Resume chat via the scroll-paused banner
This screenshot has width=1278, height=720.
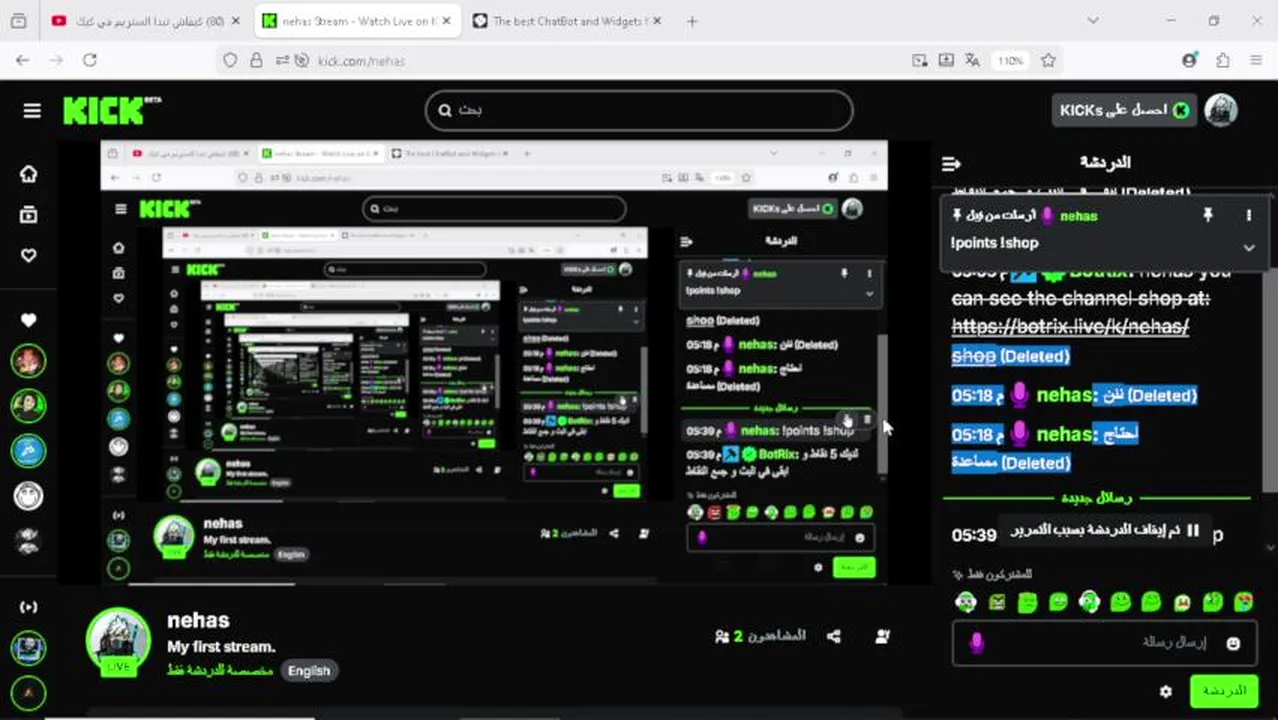tap(1105, 531)
